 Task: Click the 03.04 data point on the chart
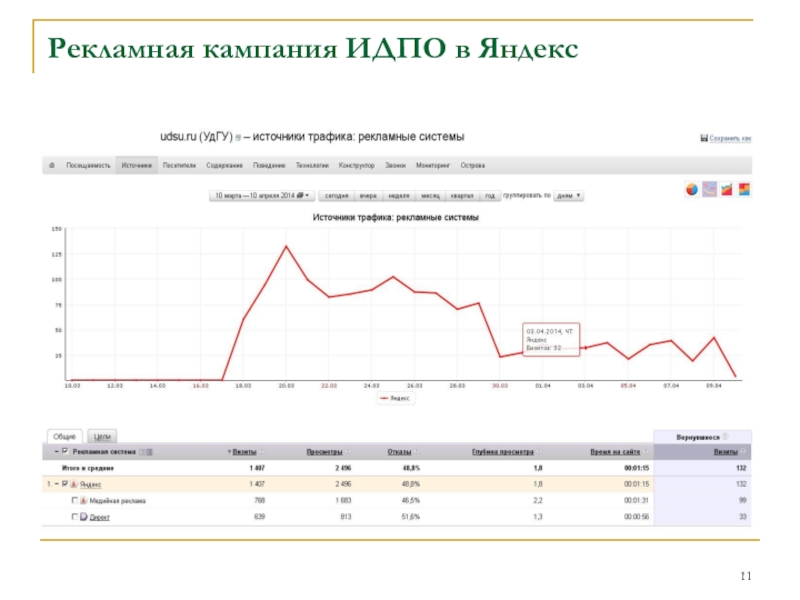tap(586, 347)
